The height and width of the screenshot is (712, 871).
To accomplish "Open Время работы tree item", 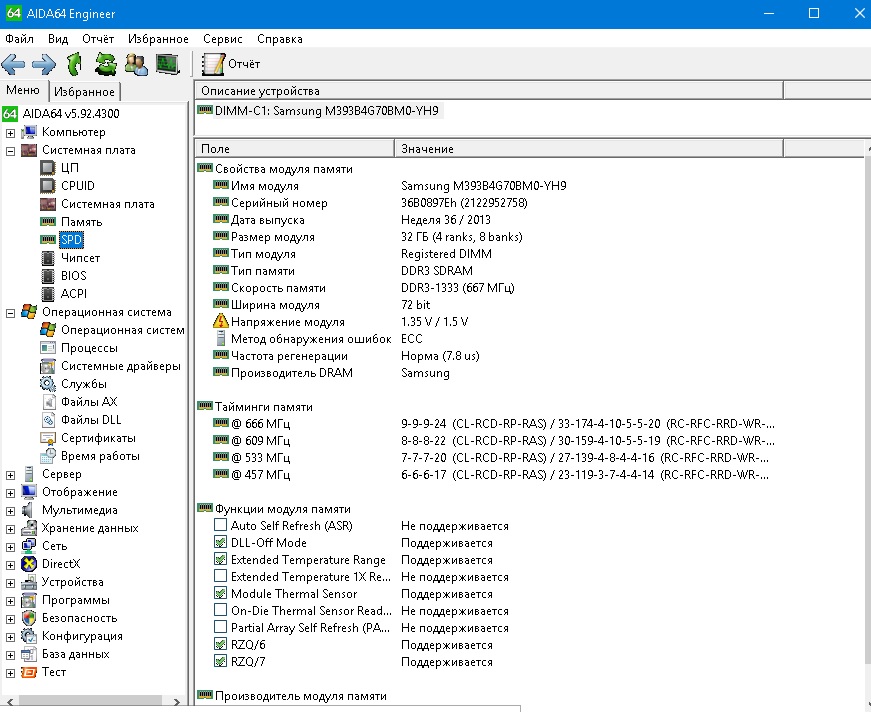I will [x=100, y=456].
